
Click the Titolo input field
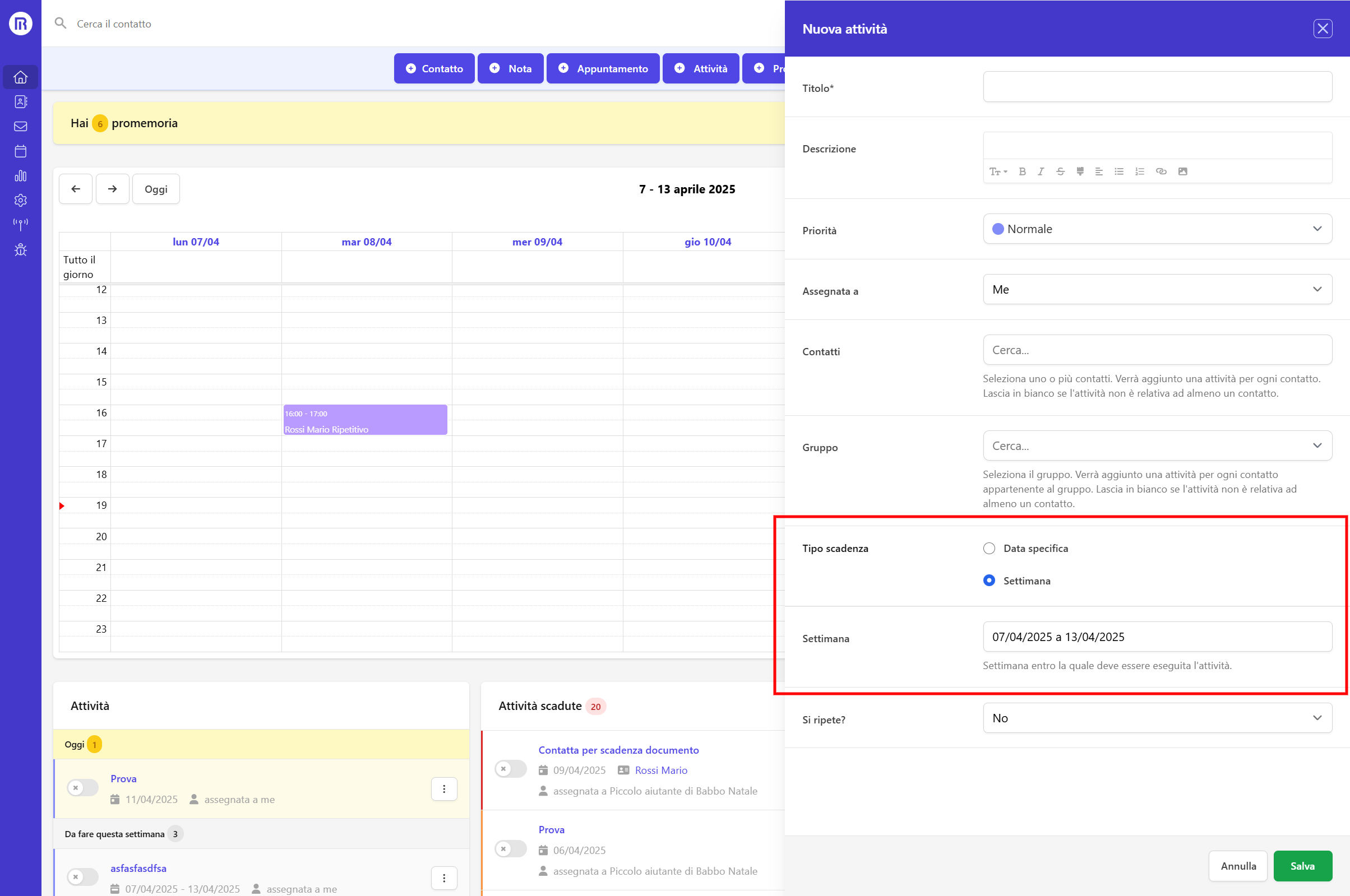point(1157,87)
